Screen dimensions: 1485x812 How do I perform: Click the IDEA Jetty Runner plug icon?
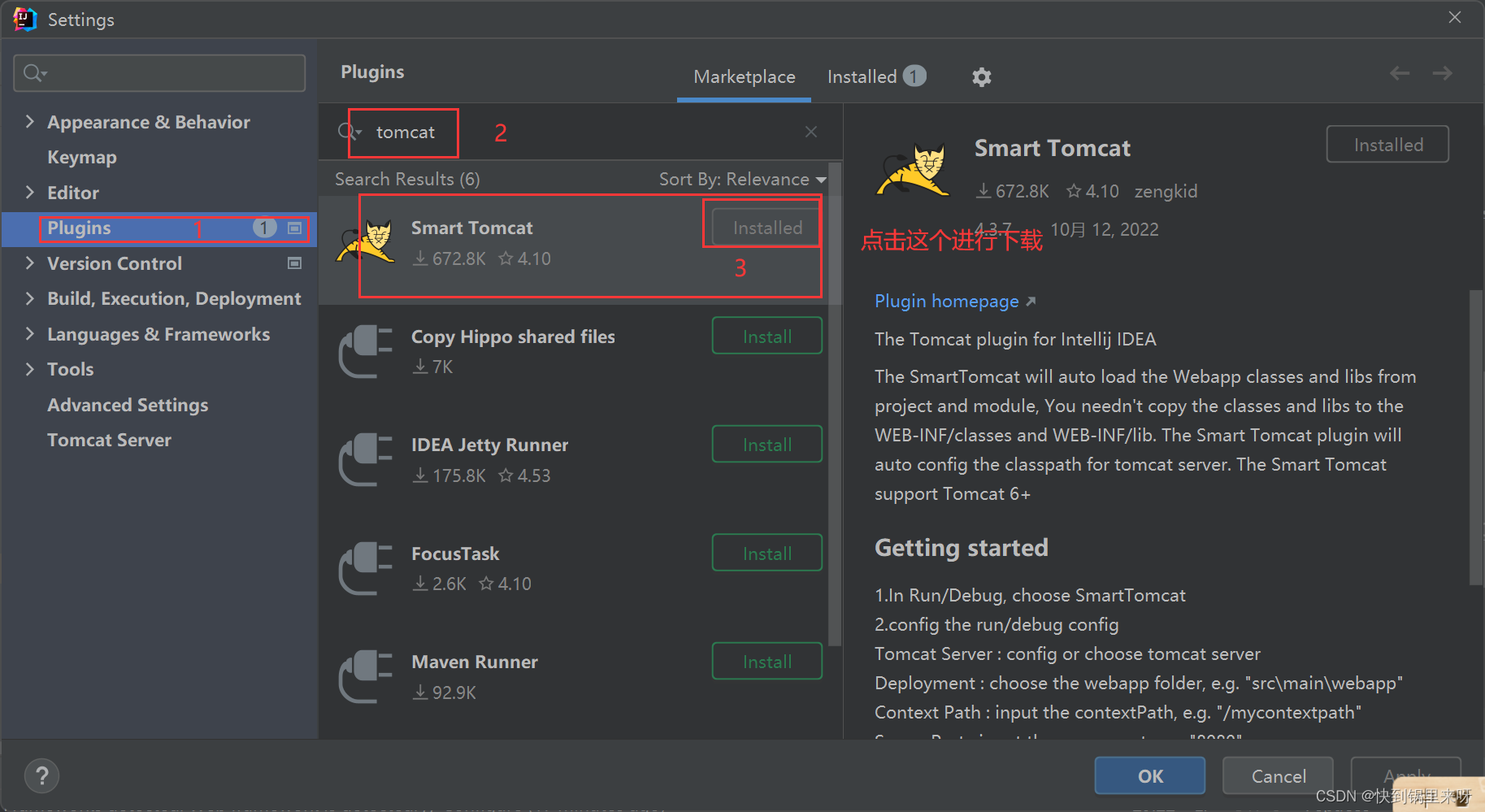tap(366, 459)
